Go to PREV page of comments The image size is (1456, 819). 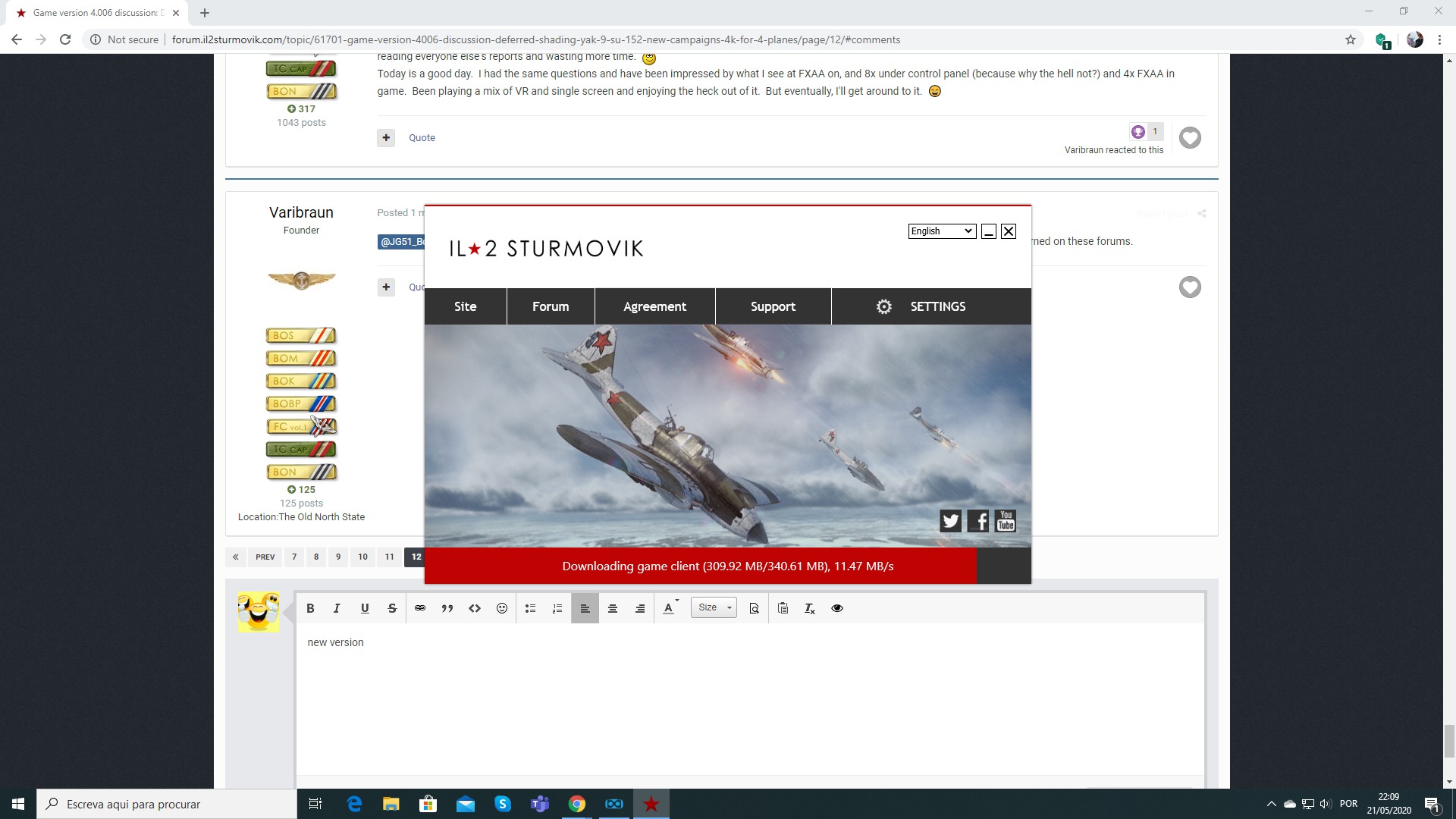[265, 557]
